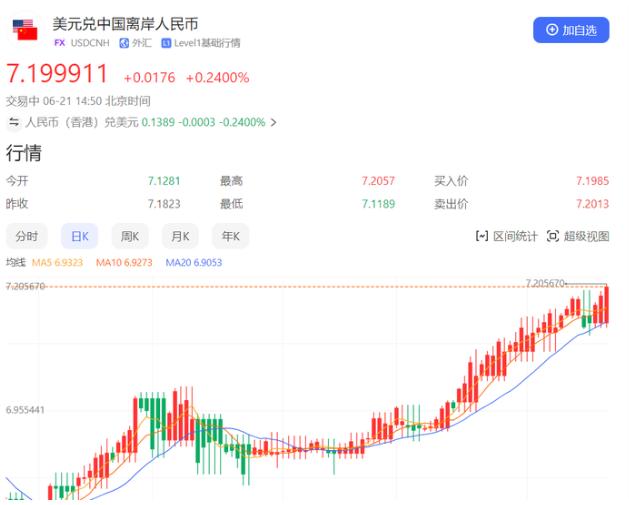The width and height of the screenshot is (629, 505).
Task: Click the 区间统计 bracket icon
Action: (x=481, y=236)
